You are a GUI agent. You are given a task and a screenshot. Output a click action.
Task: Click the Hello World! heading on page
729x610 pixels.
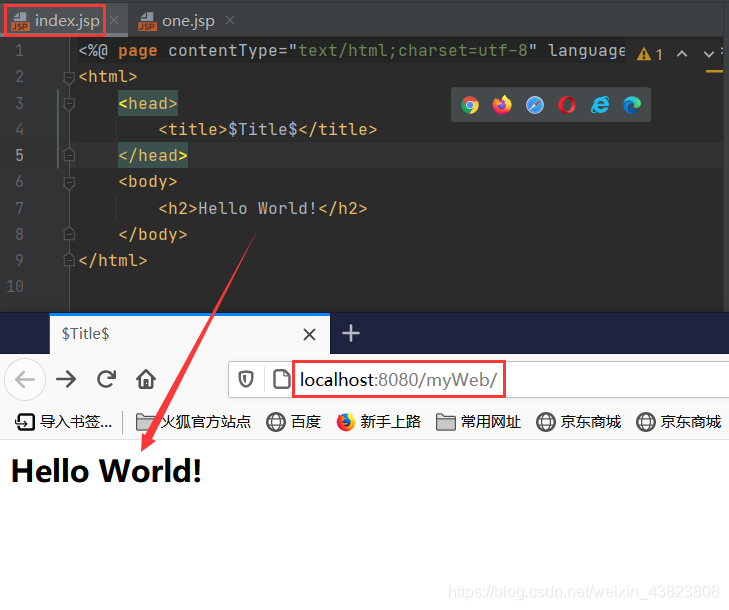click(x=106, y=471)
